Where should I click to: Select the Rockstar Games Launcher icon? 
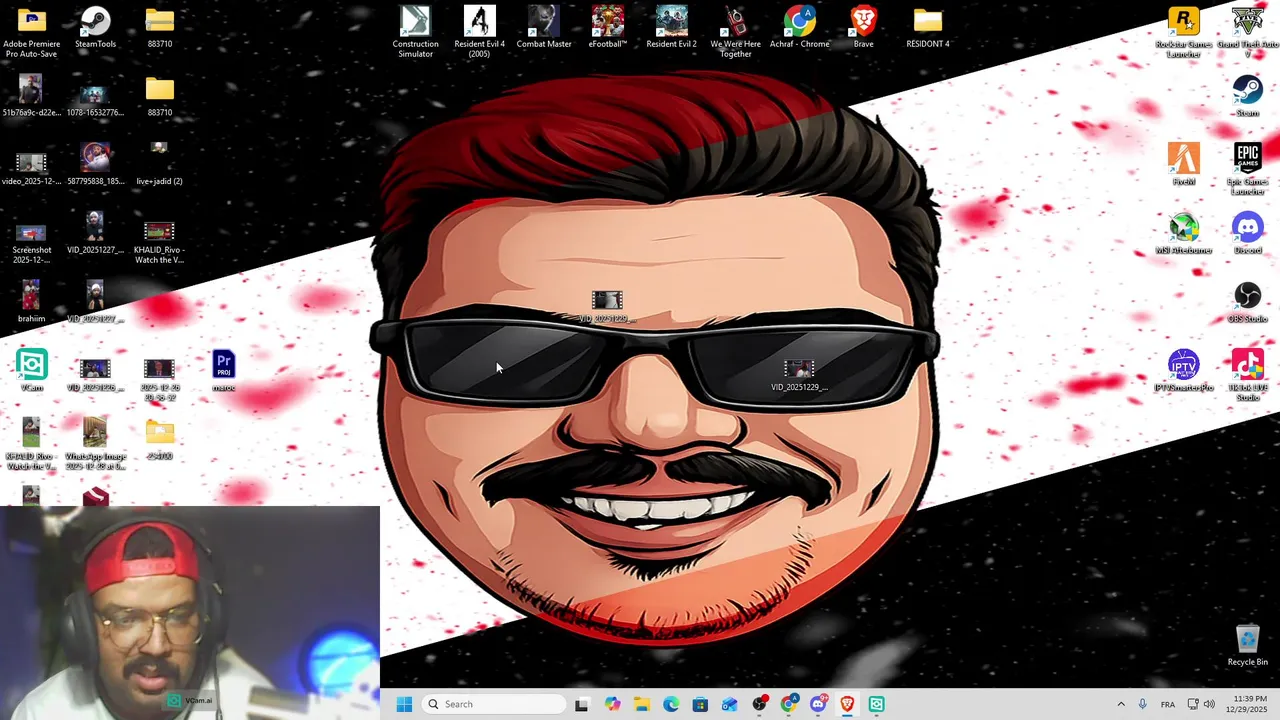coord(1183,32)
